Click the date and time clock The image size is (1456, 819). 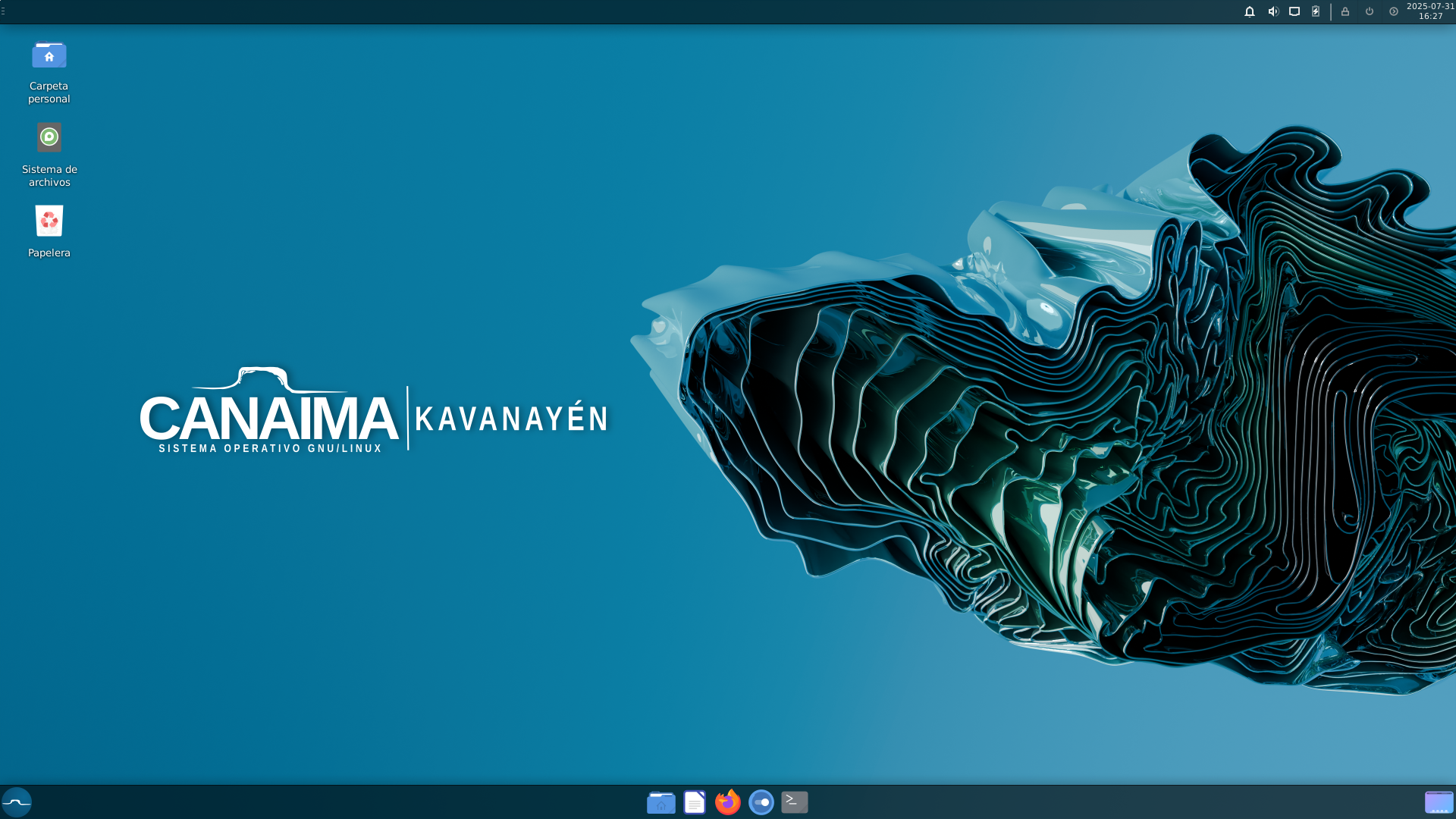coord(1431,11)
